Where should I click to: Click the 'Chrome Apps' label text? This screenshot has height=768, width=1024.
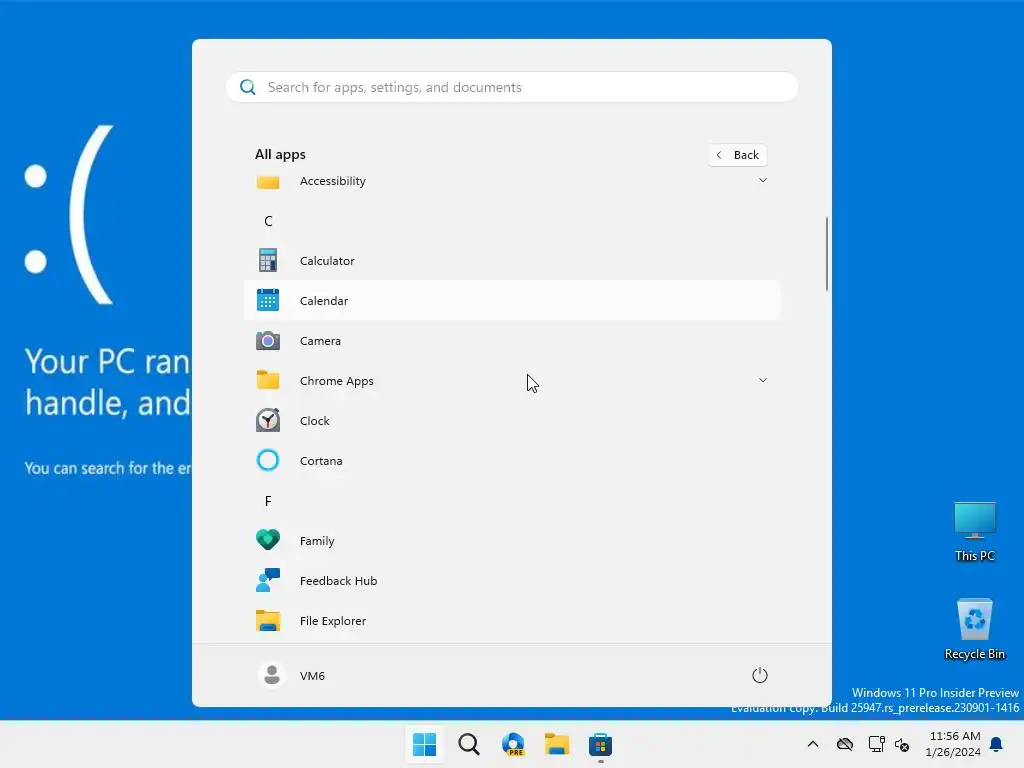(x=336, y=381)
